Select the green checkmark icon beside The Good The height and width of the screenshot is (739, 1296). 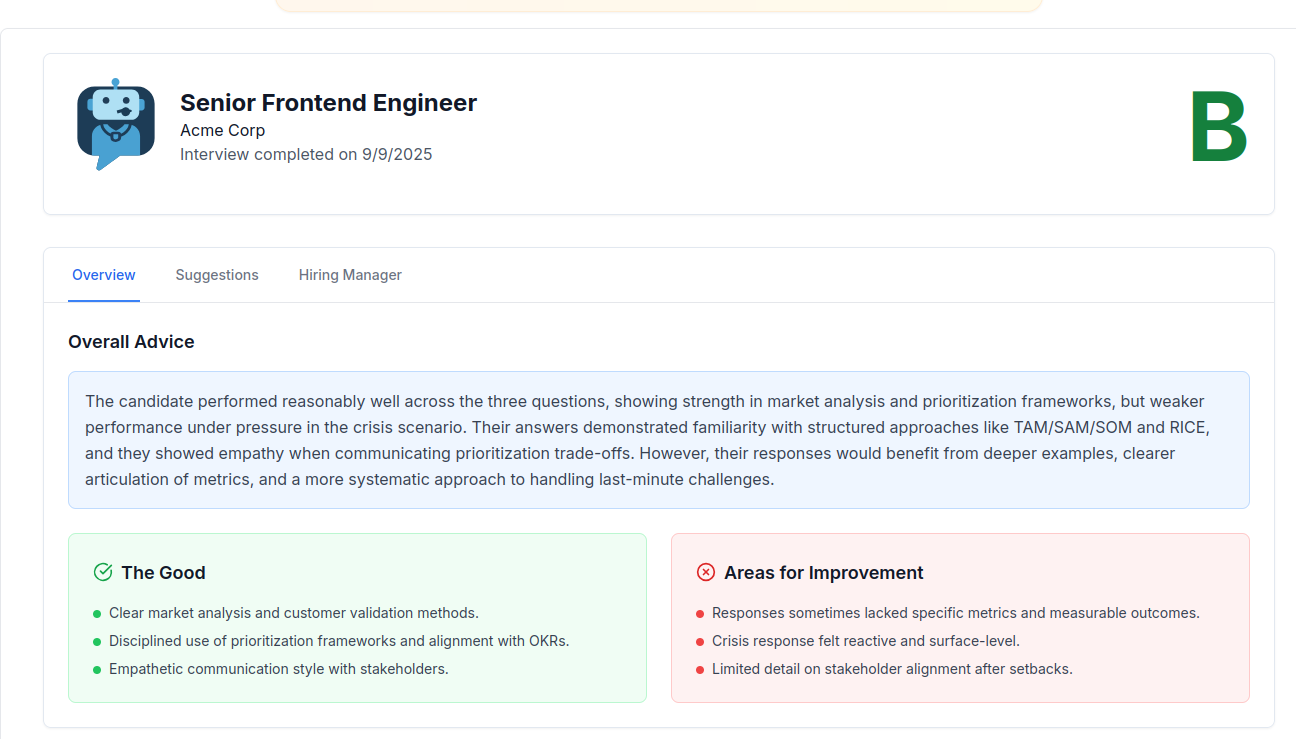click(x=102, y=571)
